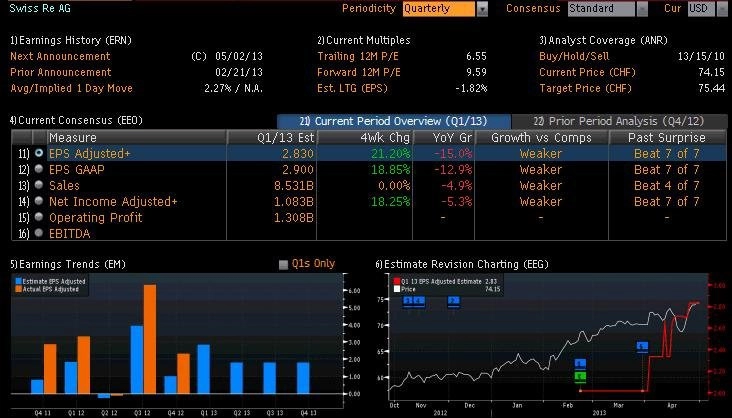
Task: Click the -15.0% YoY growth value
Action: pos(453,154)
